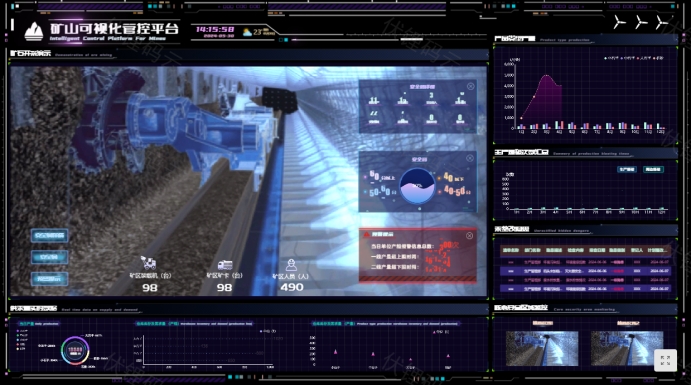Click the worker helmet icon above 矿区人员
This screenshot has width=692, height=385.
point(291,265)
